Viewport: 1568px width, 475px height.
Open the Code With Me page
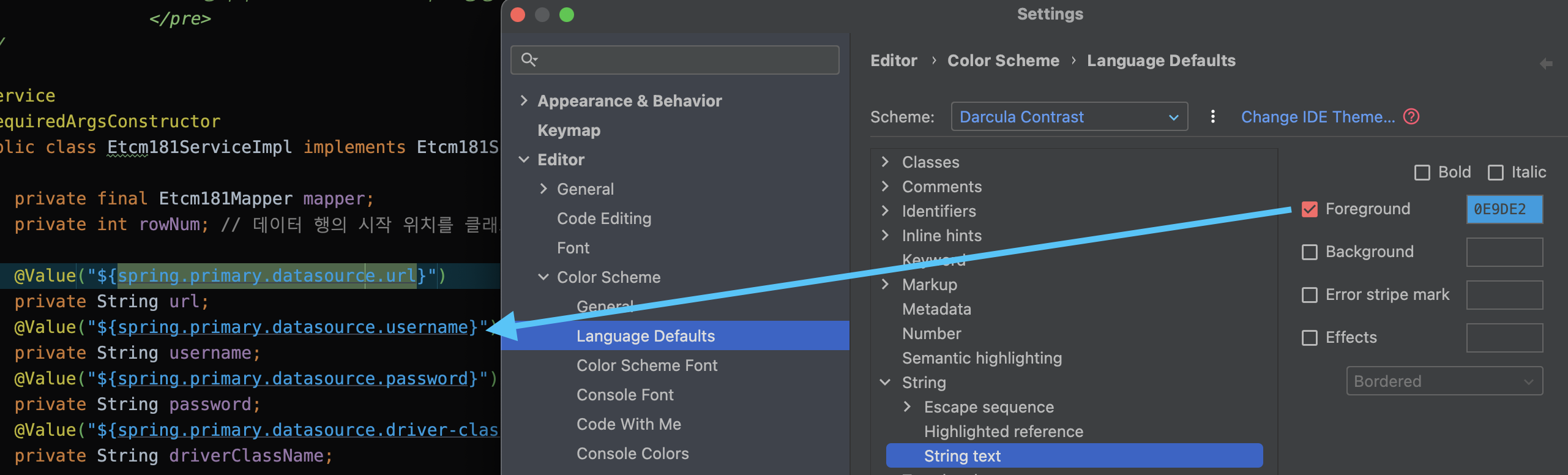[629, 424]
